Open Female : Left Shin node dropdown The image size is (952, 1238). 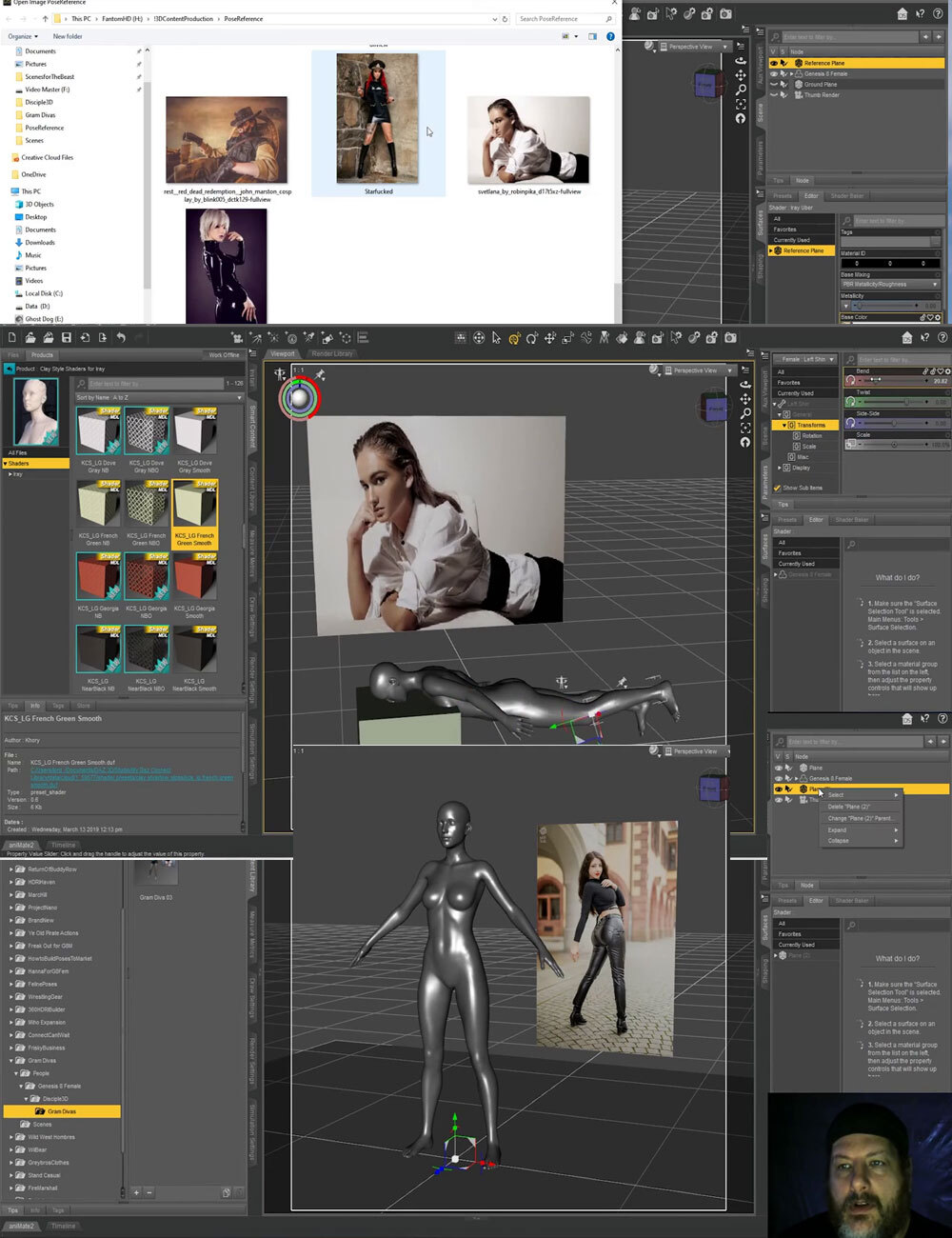tap(805, 359)
